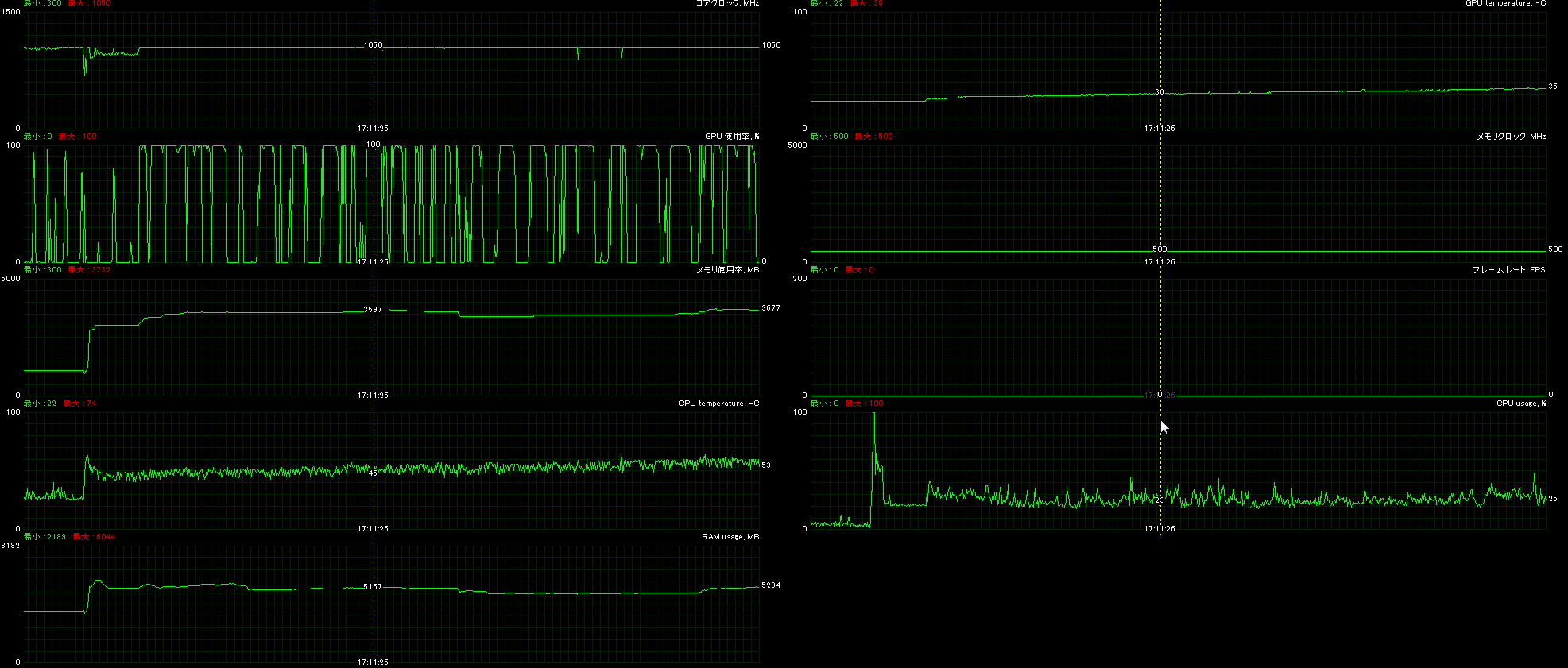The height and width of the screenshot is (668, 1568).
Task: Select the CPU temperature graph title
Action: tap(718, 404)
